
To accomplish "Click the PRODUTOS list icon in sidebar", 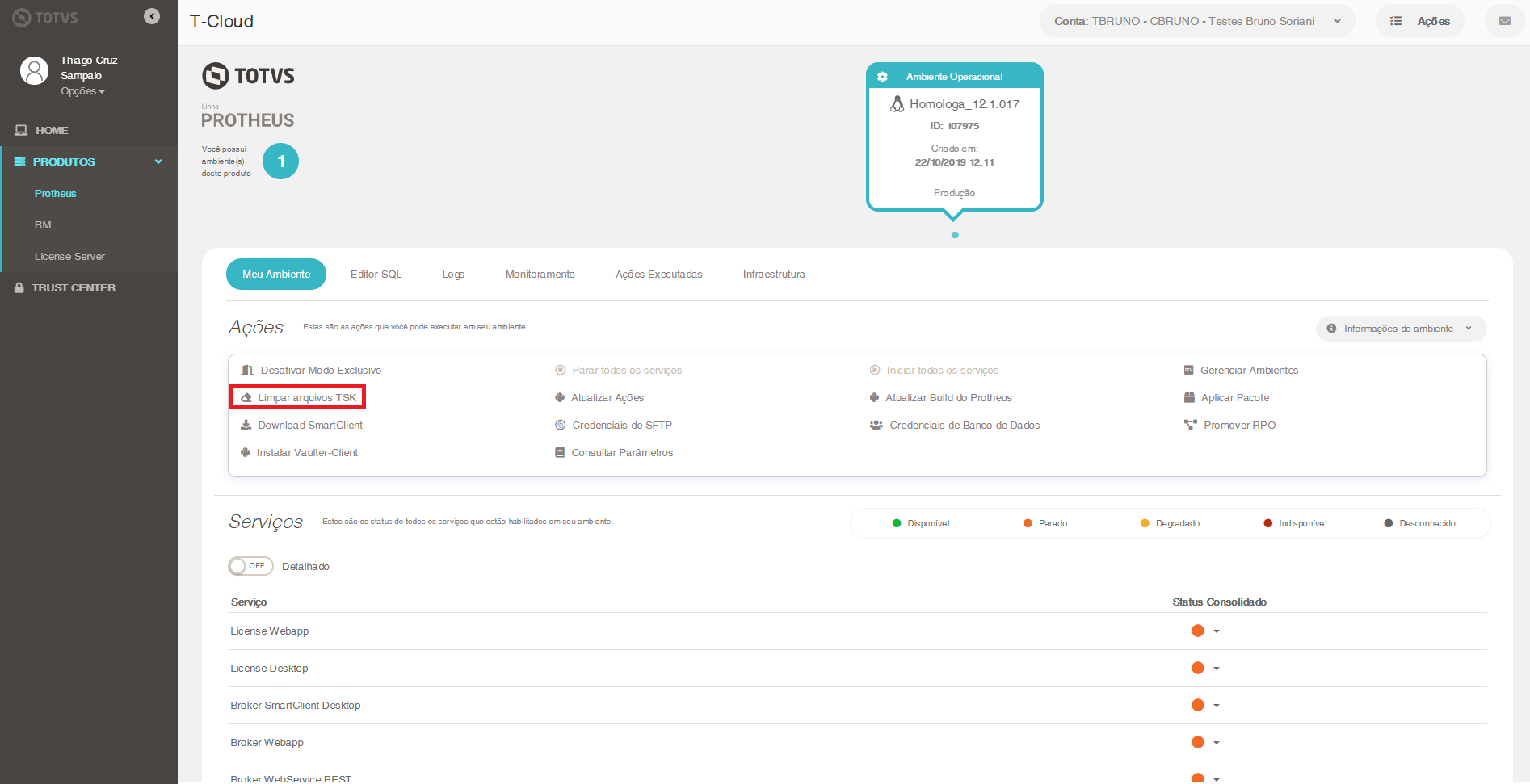I will [x=20, y=161].
